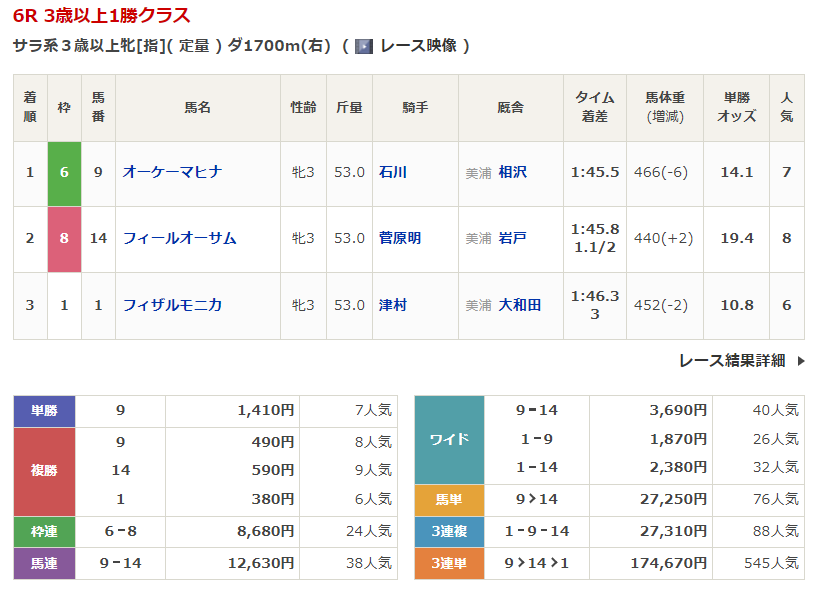The height and width of the screenshot is (590, 823).
Task: Click the odds value 19.4
Action: [x=736, y=238]
